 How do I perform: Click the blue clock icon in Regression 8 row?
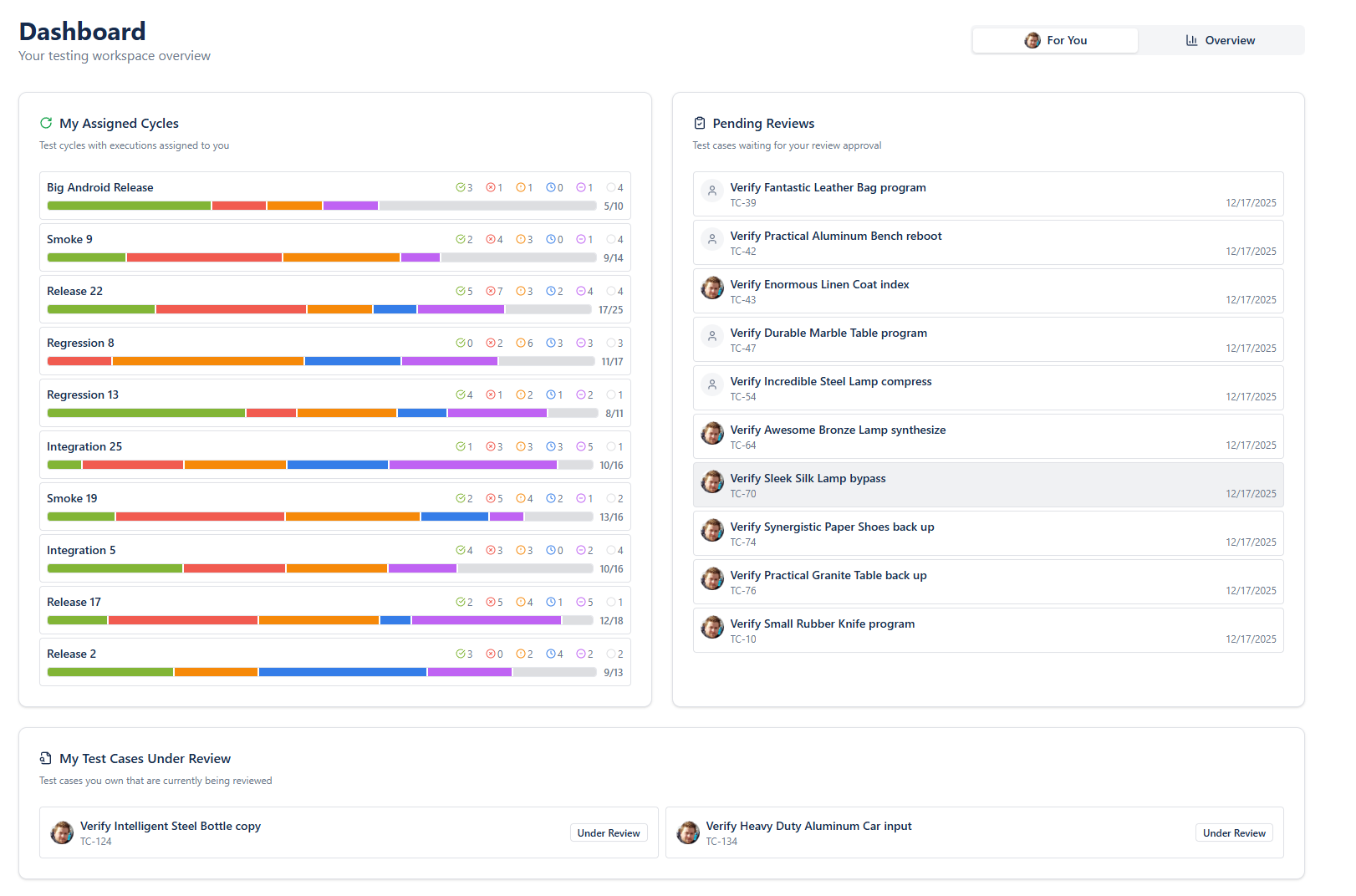click(550, 344)
